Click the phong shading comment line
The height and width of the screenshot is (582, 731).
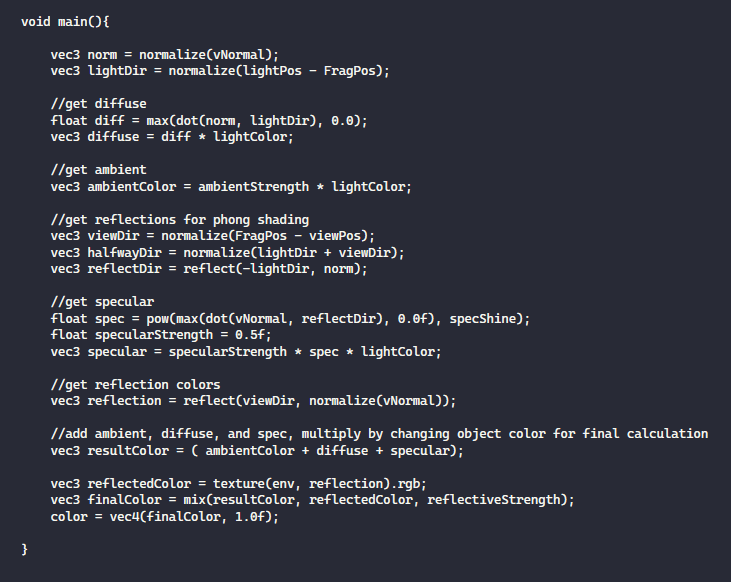point(180,220)
